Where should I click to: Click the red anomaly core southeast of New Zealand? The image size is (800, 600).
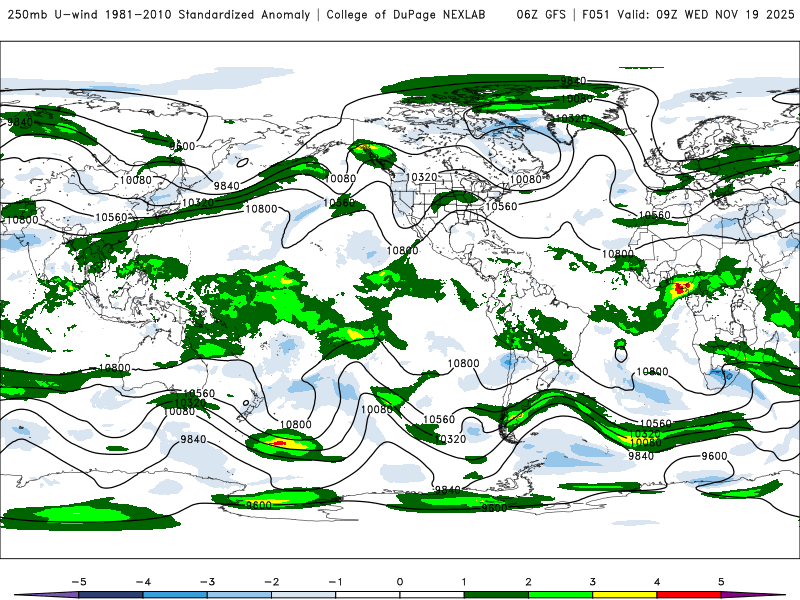click(x=278, y=443)
